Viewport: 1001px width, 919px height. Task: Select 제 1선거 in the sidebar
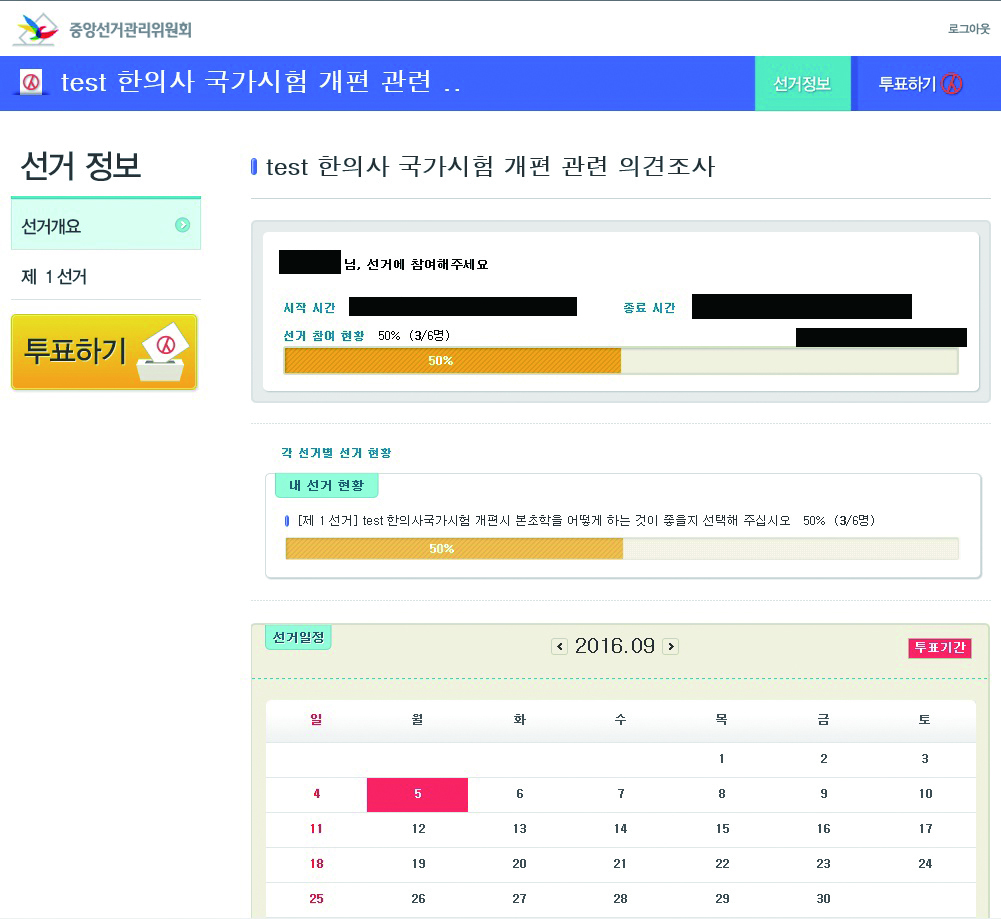[55, 277]
